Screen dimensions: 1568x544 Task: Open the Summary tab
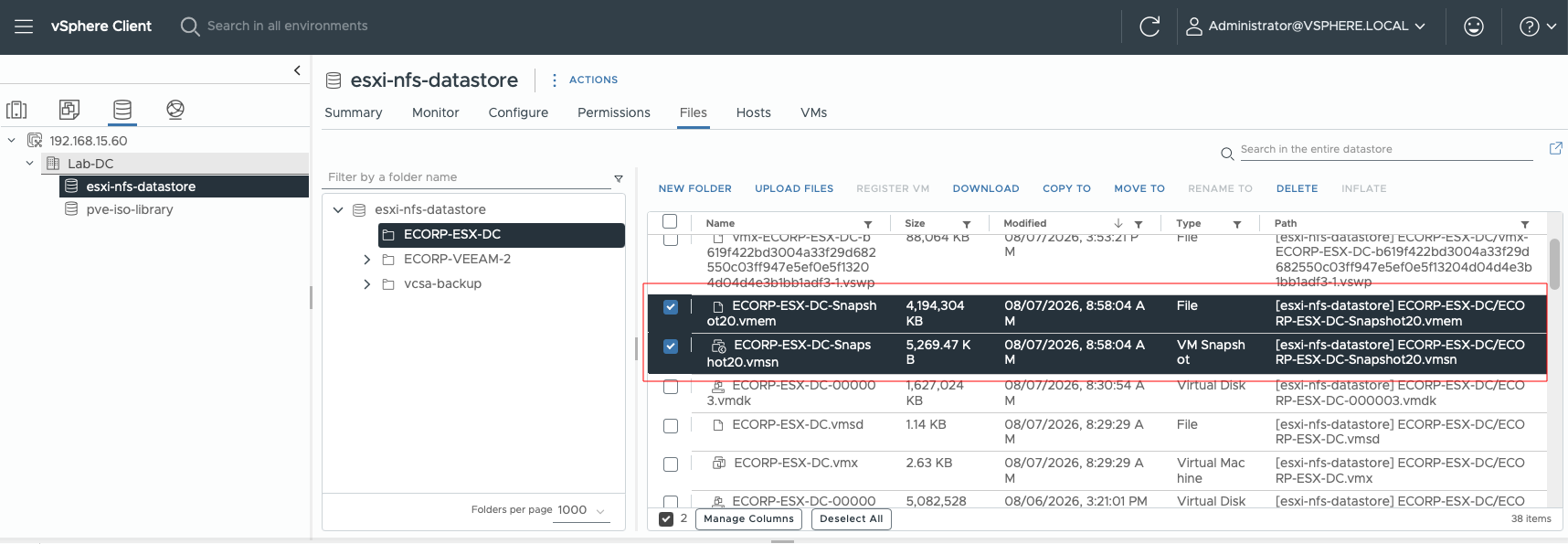pos(354,113)
